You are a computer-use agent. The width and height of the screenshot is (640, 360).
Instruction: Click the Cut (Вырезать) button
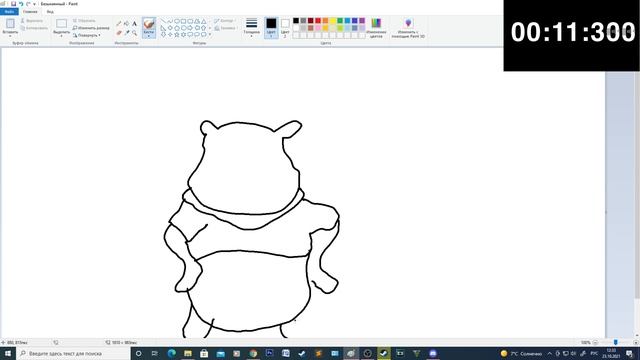pyautogui.click(x=32, y=21)
